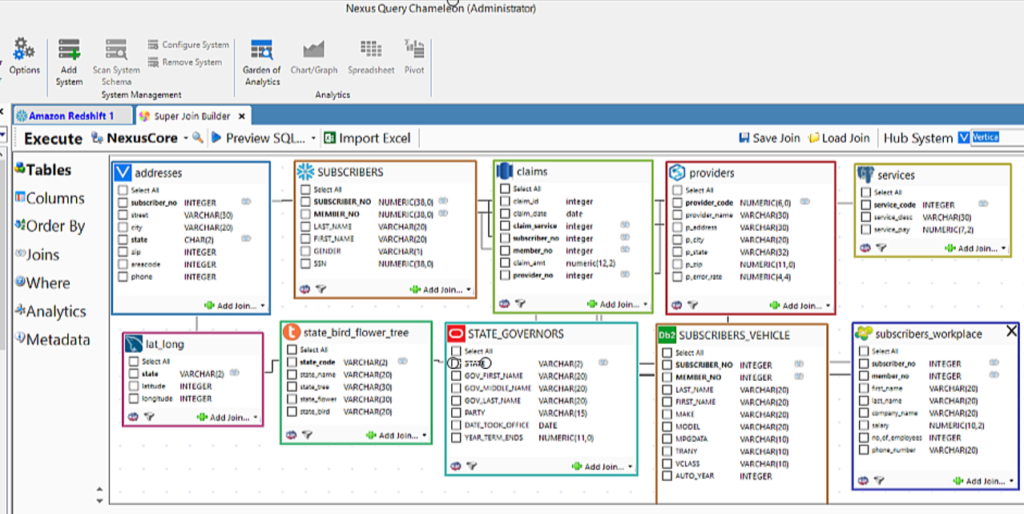
Task: Click the link icon beside subscriber_no in addresses
Action: [x=246, y=202]
